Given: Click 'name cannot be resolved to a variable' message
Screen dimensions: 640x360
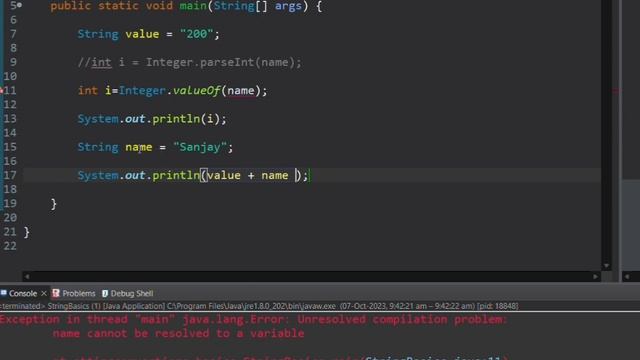Looking at the screenshot, I should (178, 333).
